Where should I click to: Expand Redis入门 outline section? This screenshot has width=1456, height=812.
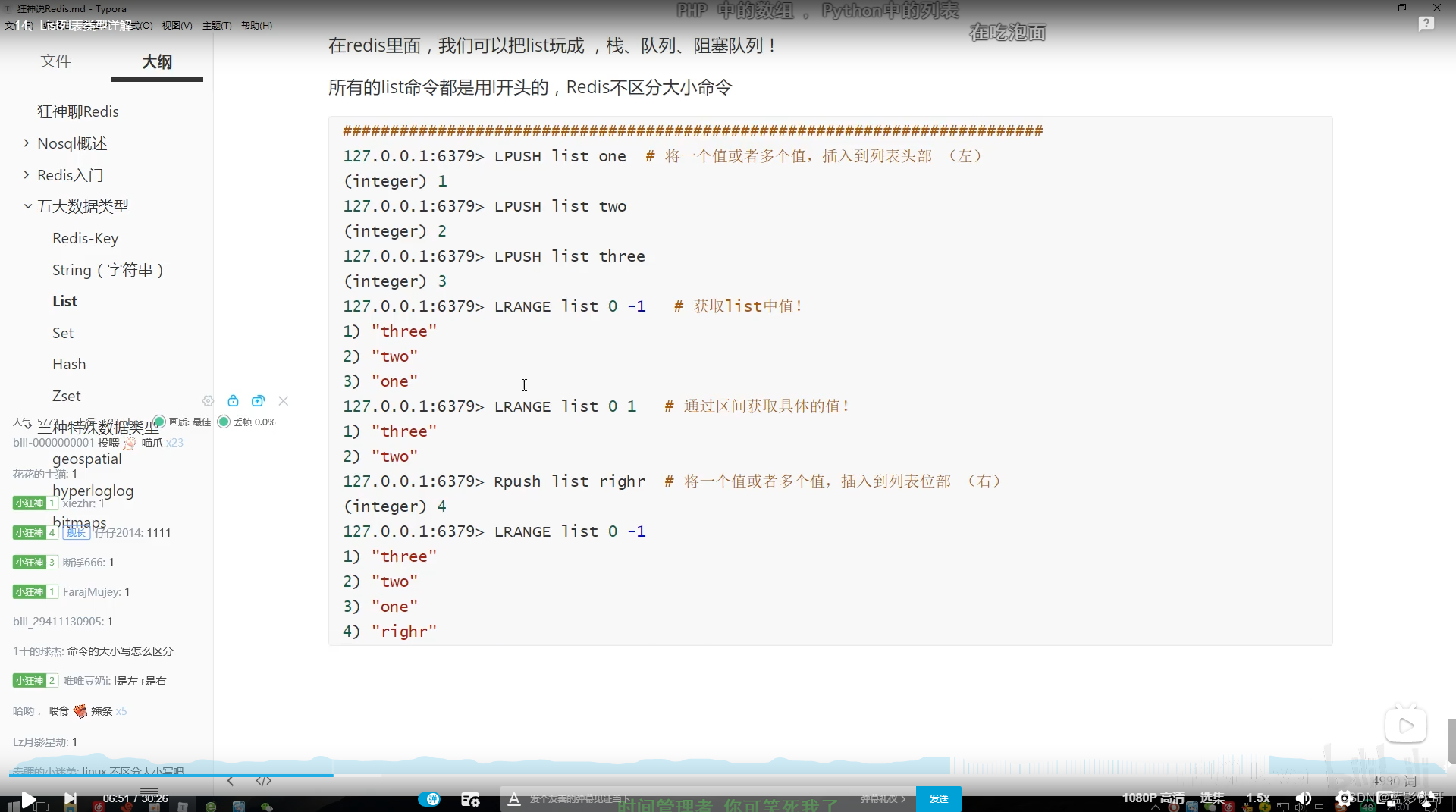coord(27,175)
